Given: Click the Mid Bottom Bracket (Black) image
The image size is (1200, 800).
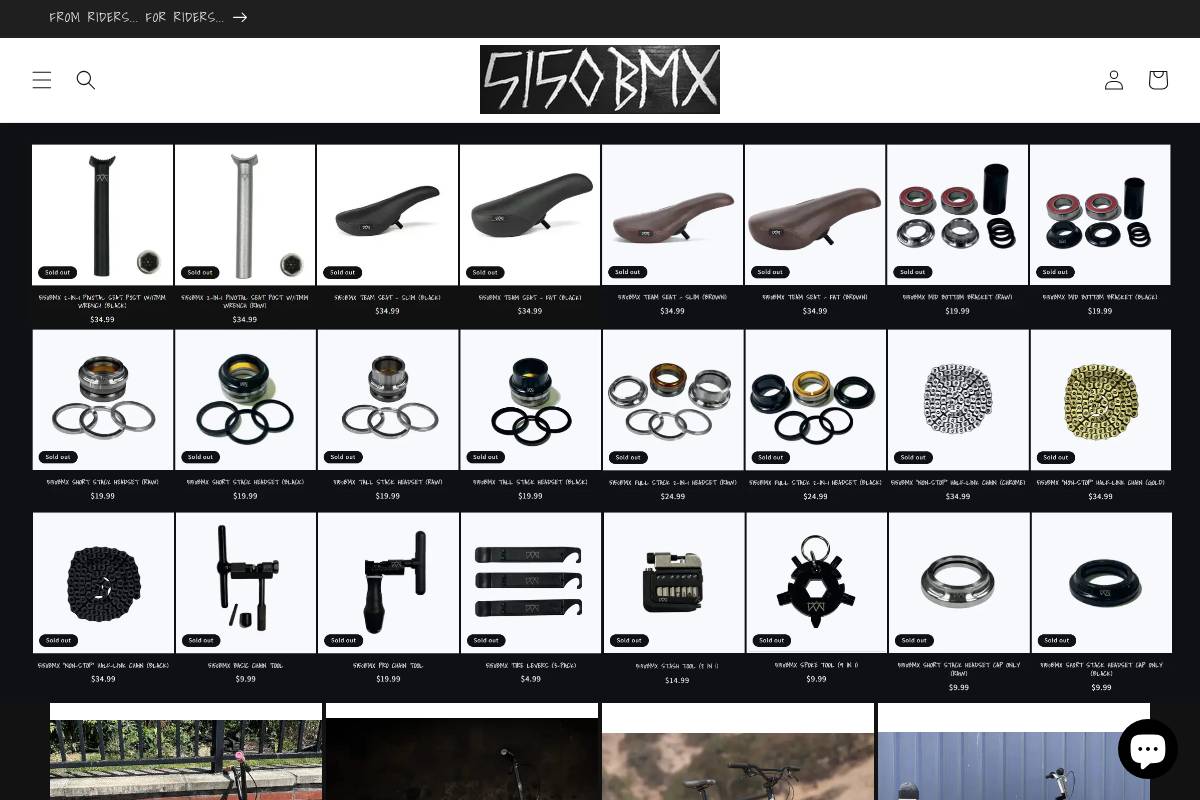Looking at the screenshot, I should coord(1100,214).
